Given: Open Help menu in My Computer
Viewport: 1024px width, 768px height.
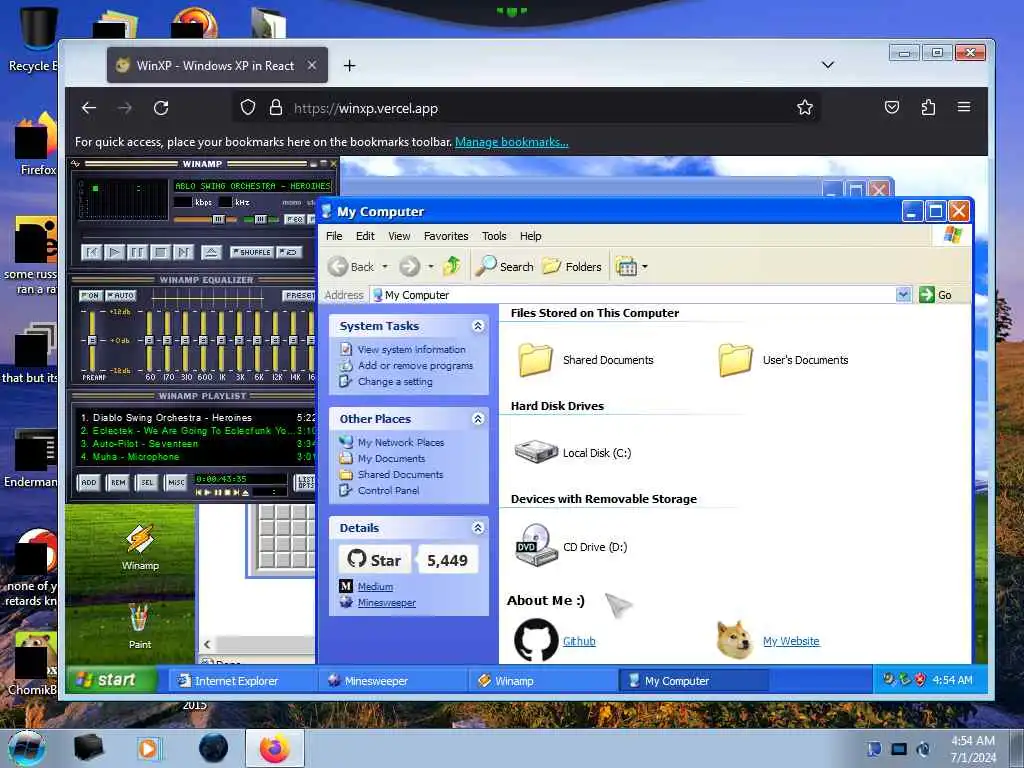Looking at the screenshot, I should pos(530,236).
